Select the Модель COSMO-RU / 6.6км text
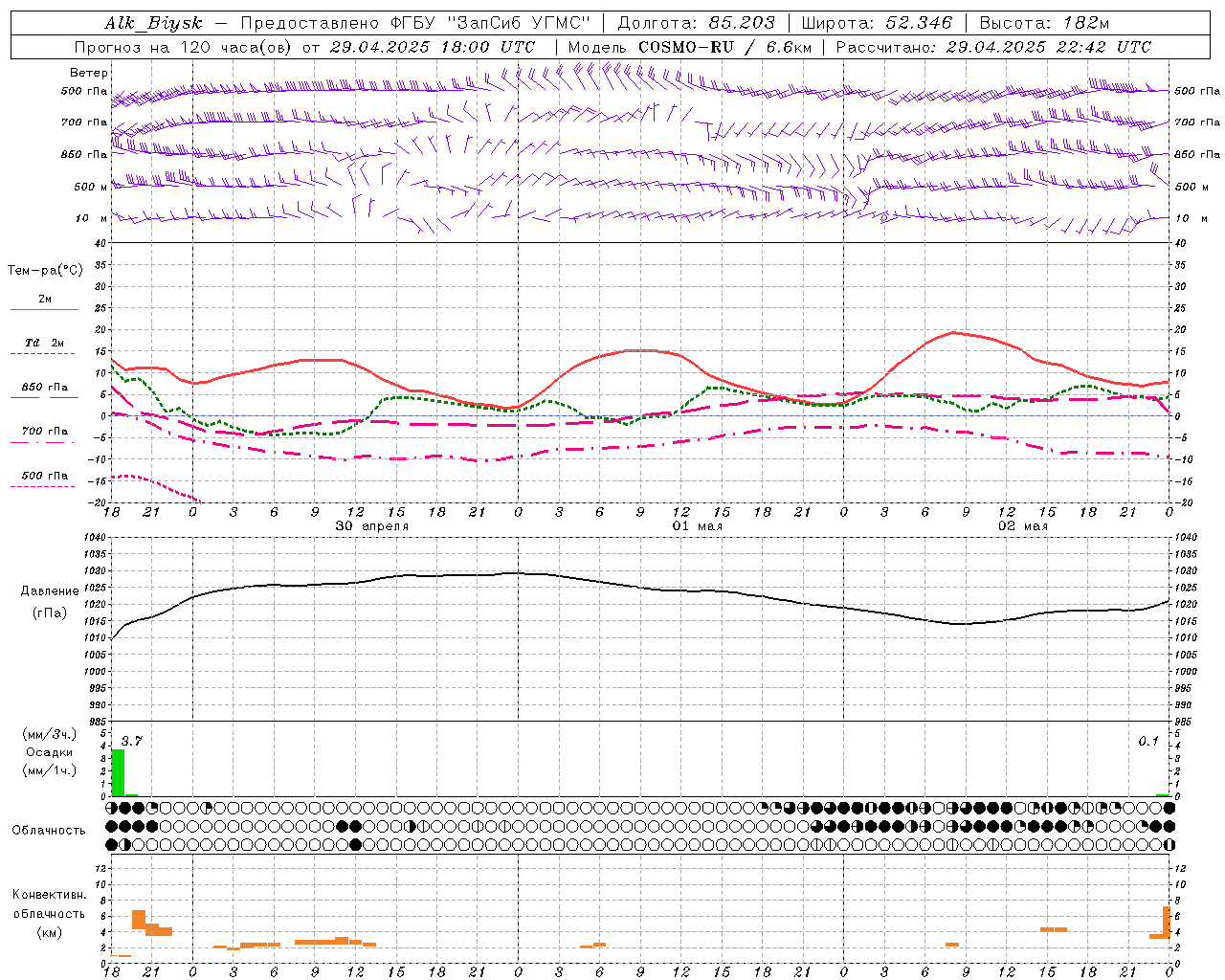The image size is (1225, 980). click(689, 47)
